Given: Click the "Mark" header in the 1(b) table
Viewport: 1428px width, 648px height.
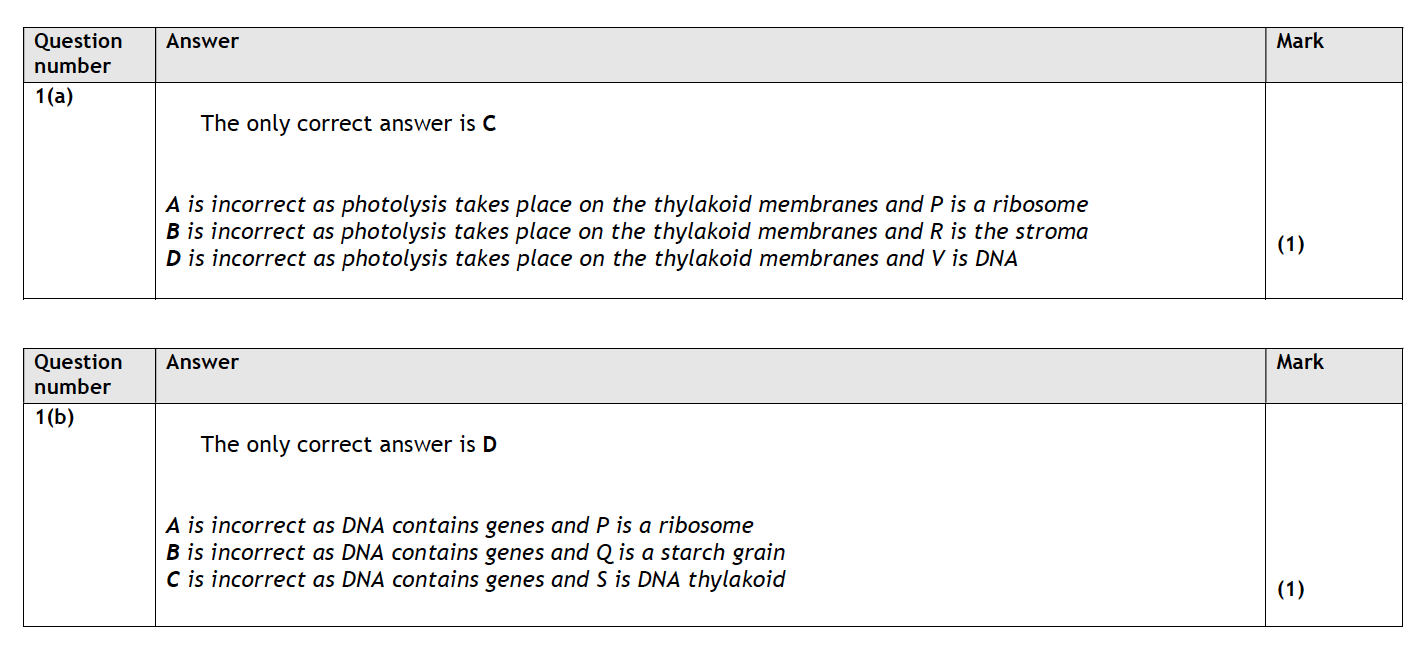Looking at the screenshot, I should click(1299, 362).
